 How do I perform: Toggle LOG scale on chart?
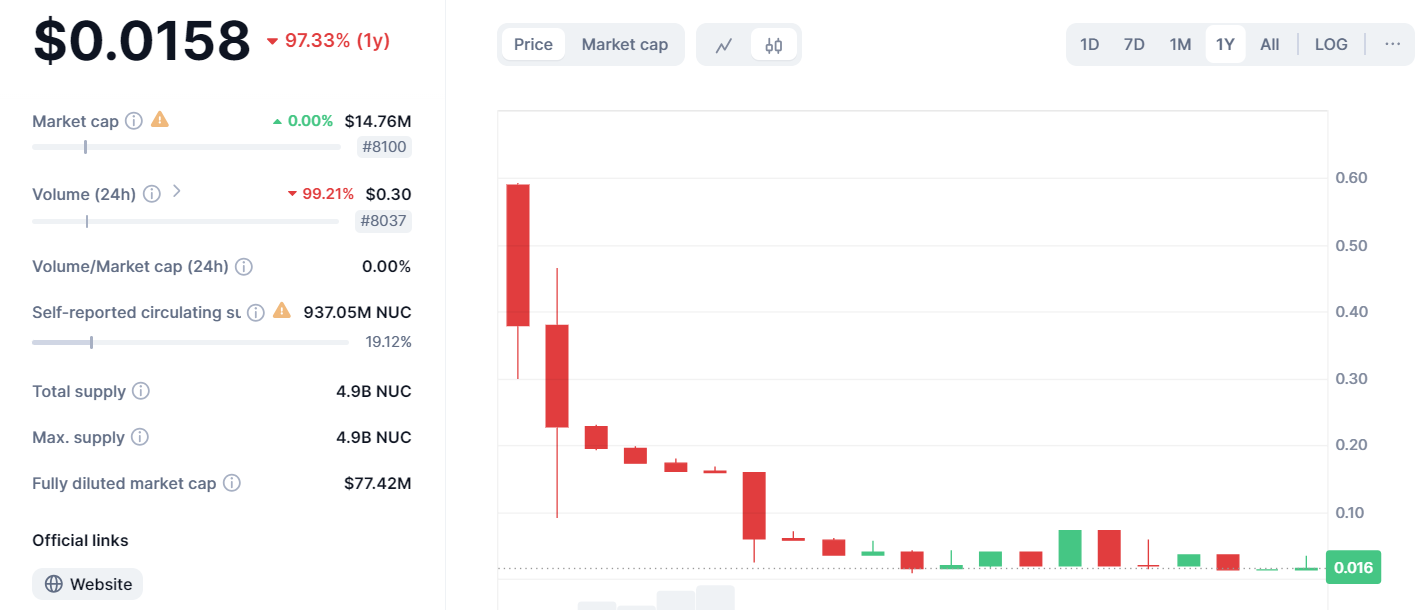[1331, 45]
